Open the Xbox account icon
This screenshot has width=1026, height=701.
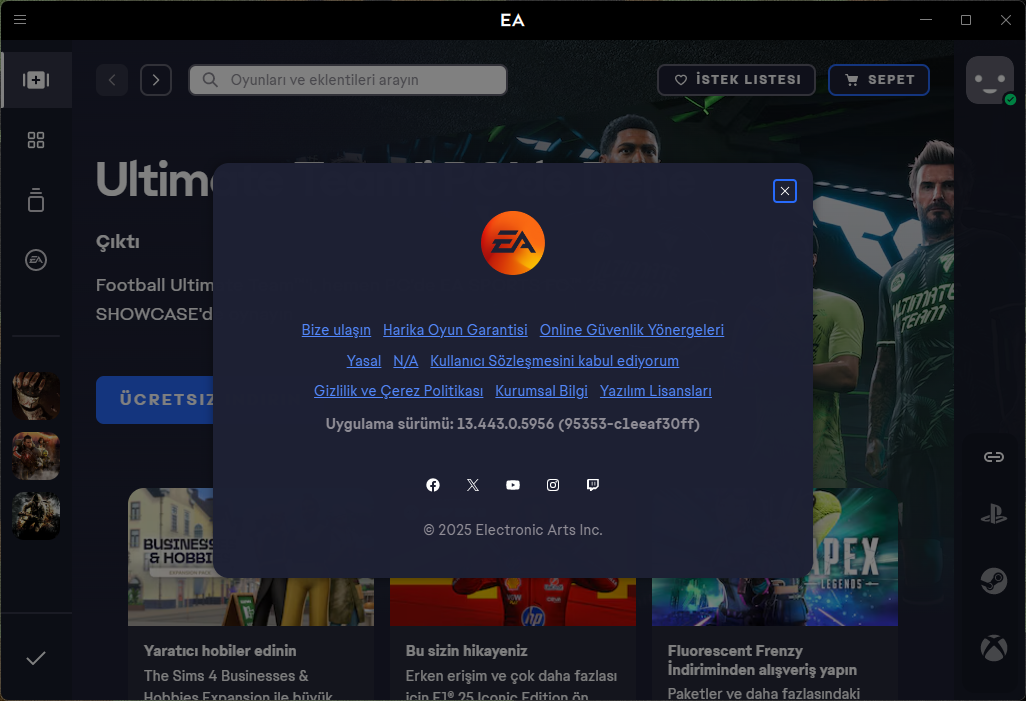(x=994, y=648)
